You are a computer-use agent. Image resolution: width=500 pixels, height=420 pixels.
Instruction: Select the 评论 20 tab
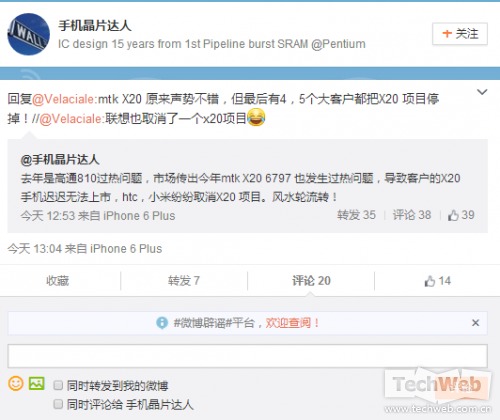[311, 281]
